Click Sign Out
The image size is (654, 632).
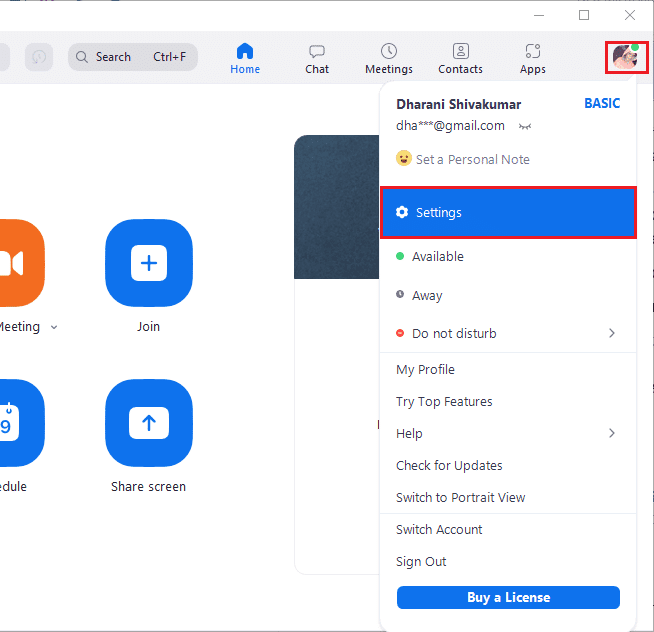421,561
